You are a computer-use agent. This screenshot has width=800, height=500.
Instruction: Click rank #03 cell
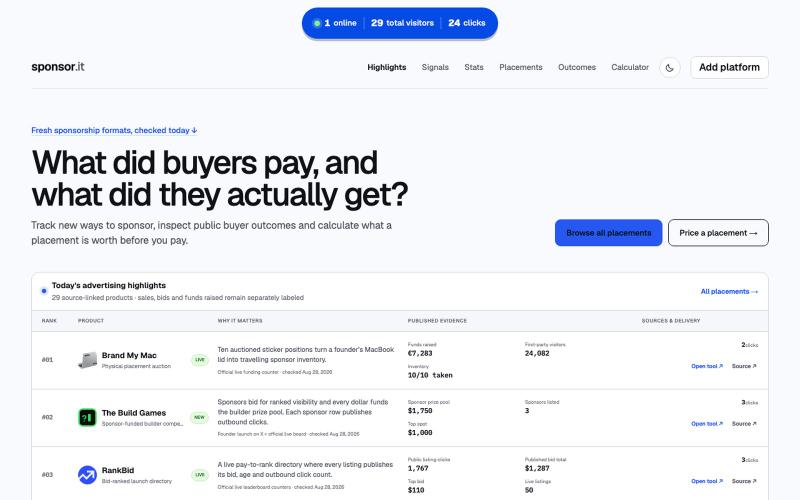point(47,474)
